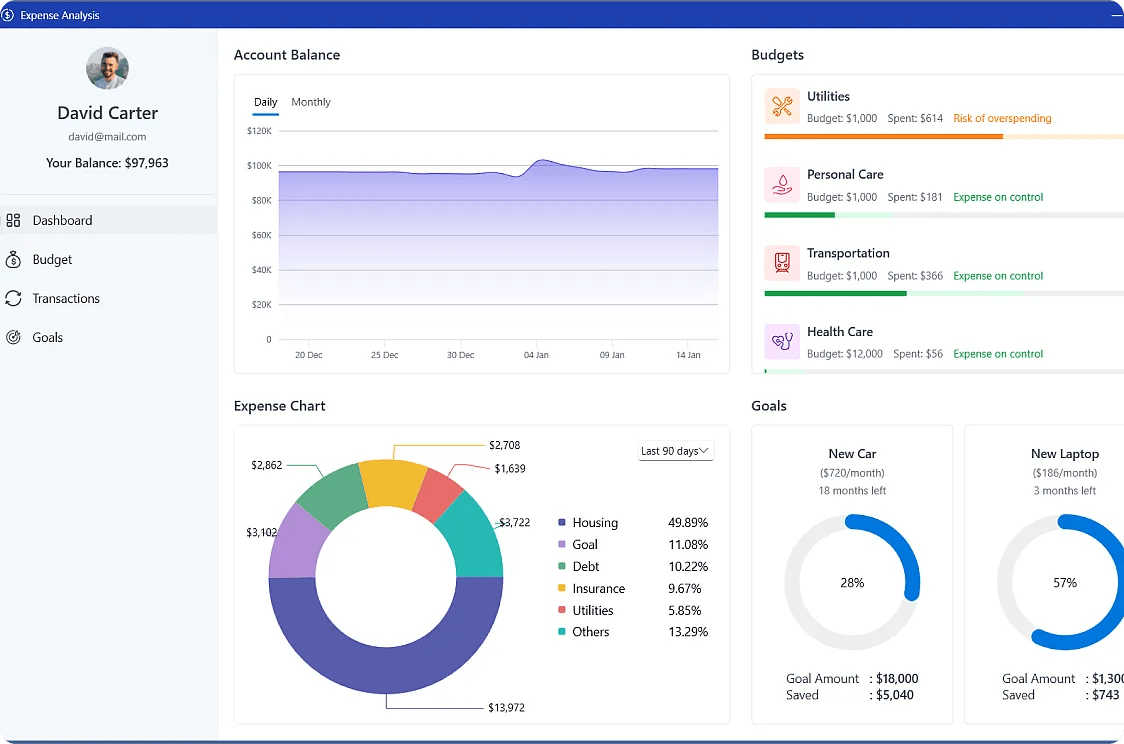The image size is (1124, 744).
Task: Switch to the Monthly balance tab
Action: click(x=311, y=101)
